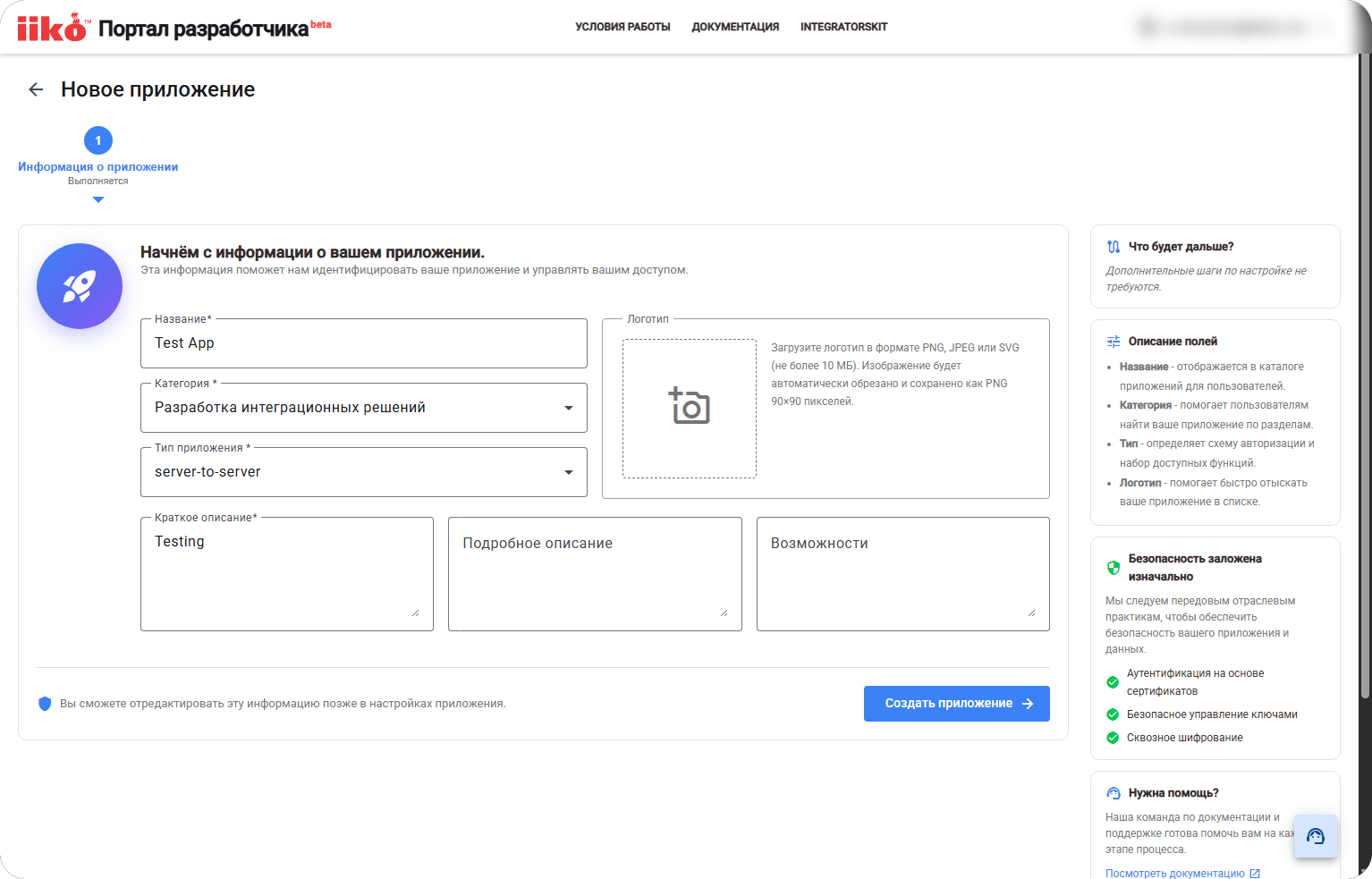This screenshot has height=879, width=1372.
Task: Click Создать приложение button
Action: point(957,704)
